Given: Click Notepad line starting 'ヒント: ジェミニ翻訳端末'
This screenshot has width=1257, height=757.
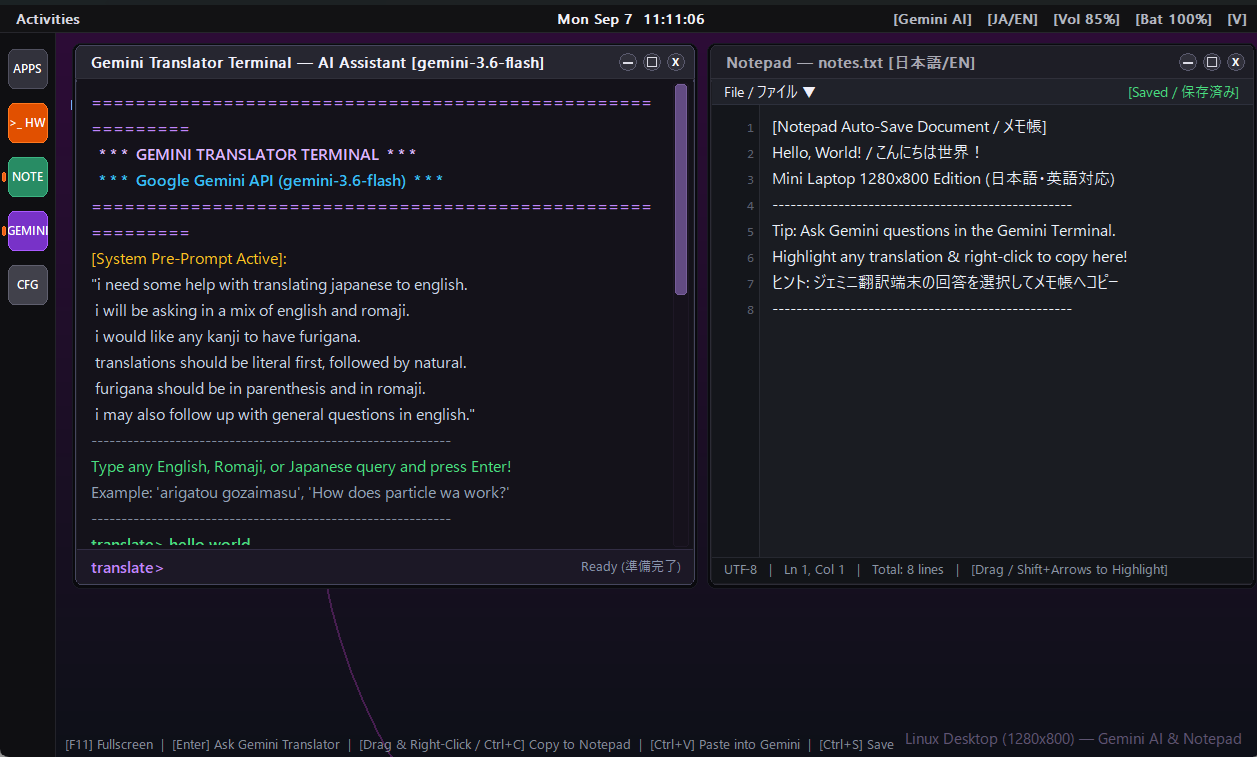Looking at the screenshot, I should (x=945, y=283).
